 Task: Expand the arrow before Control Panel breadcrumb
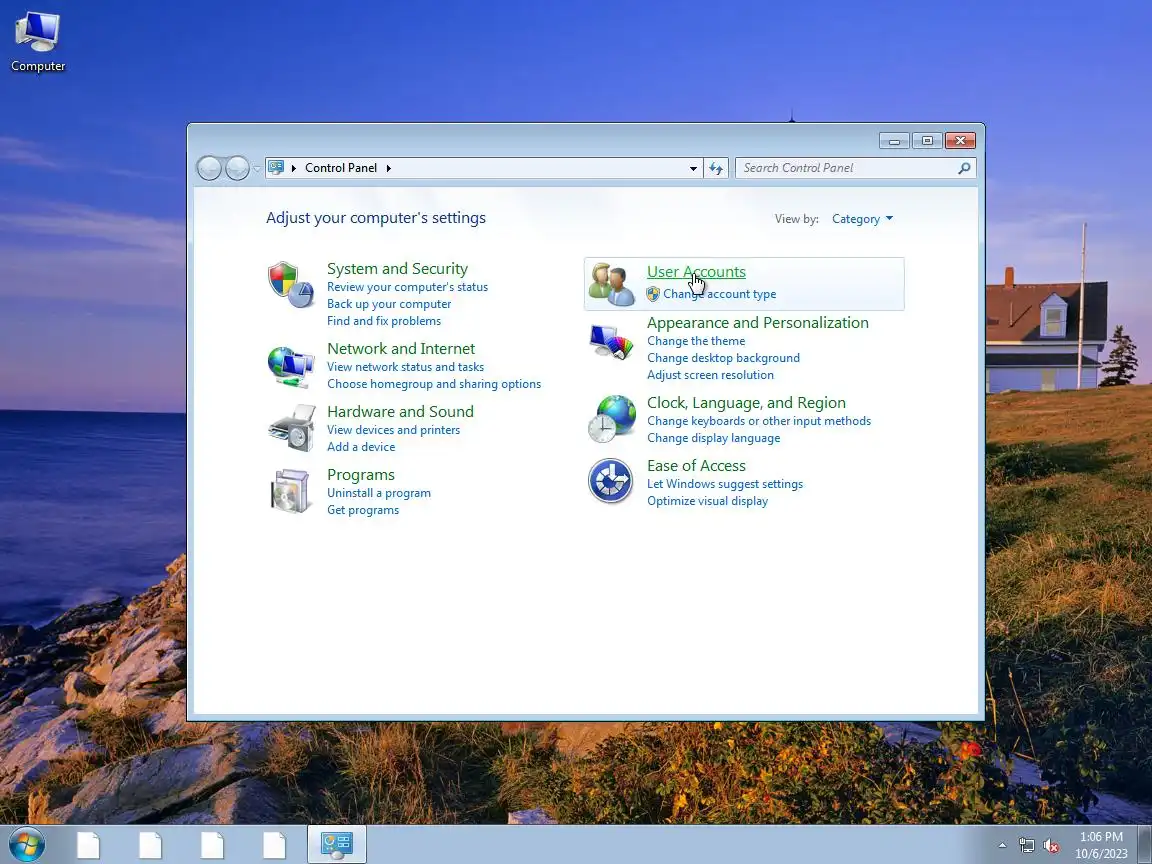point(294,168)
